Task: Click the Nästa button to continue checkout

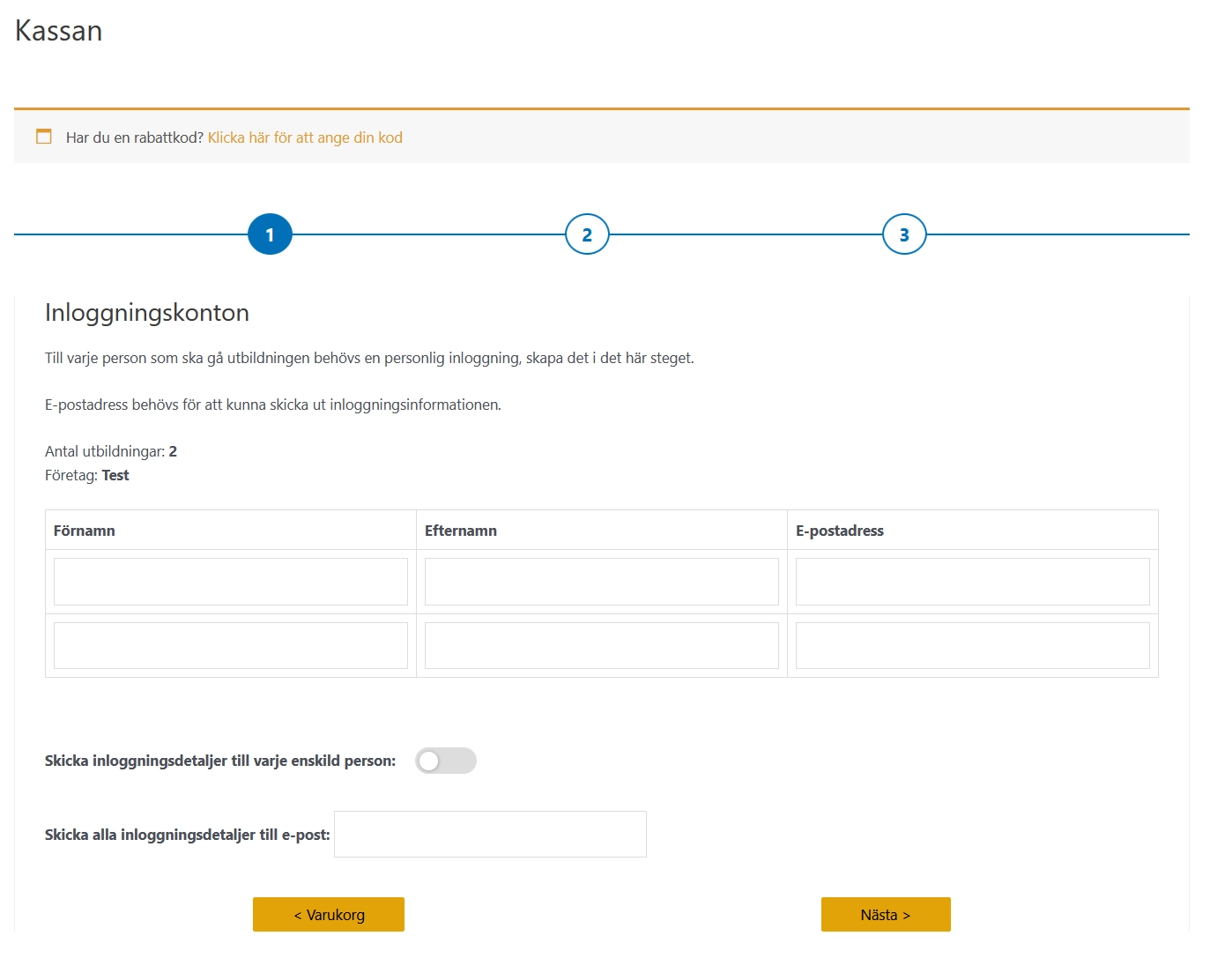Action: tap(885, 914)
